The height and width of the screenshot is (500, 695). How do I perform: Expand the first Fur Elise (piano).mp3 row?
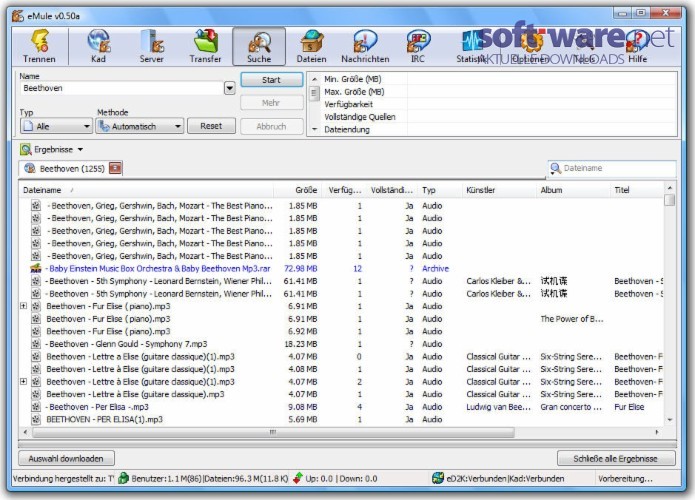click(x=23, y=306)
